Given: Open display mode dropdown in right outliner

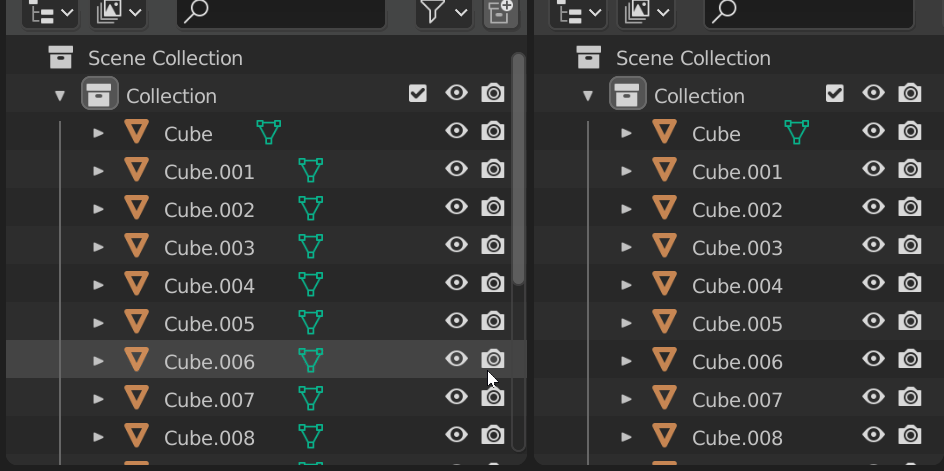Looking at the screenshot, I should tap(646, 12).
